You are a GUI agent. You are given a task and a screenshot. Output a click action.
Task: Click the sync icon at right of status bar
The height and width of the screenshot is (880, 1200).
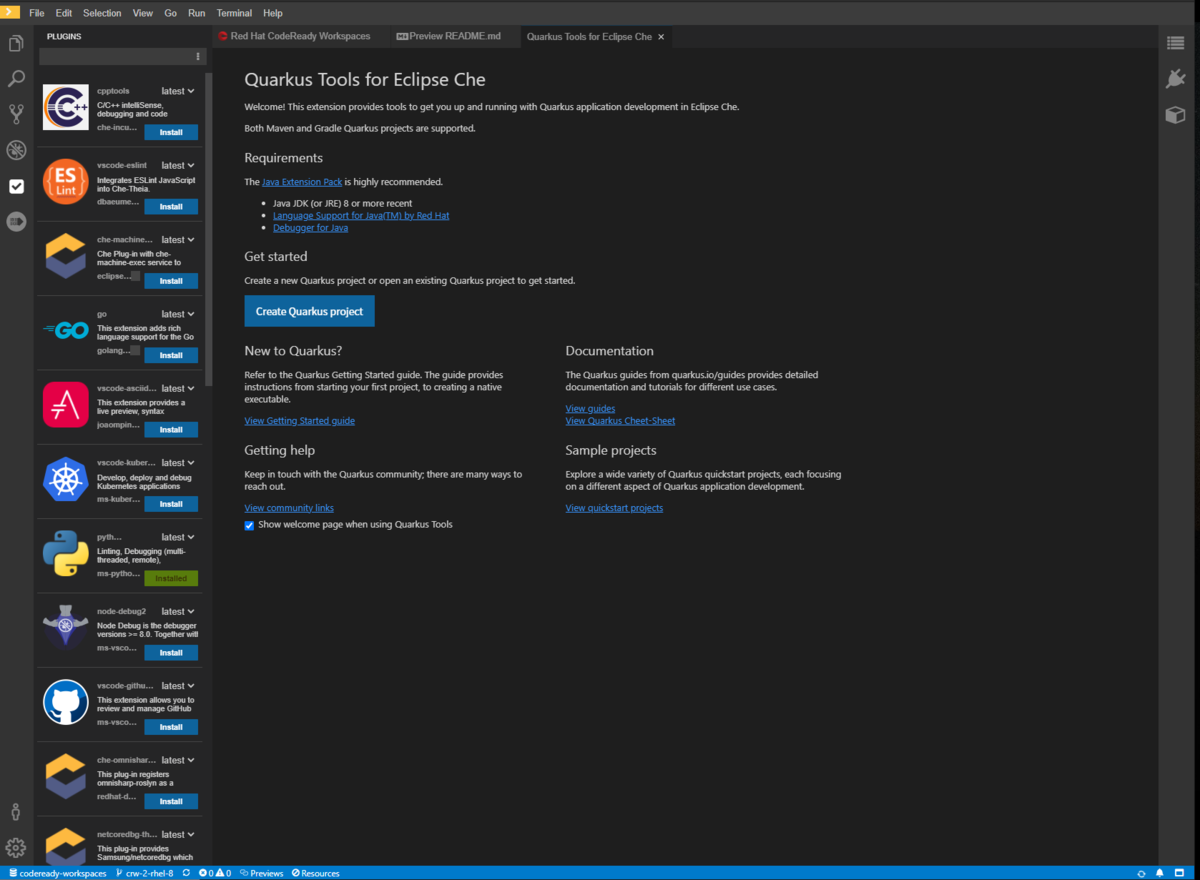pos(1141,873)
